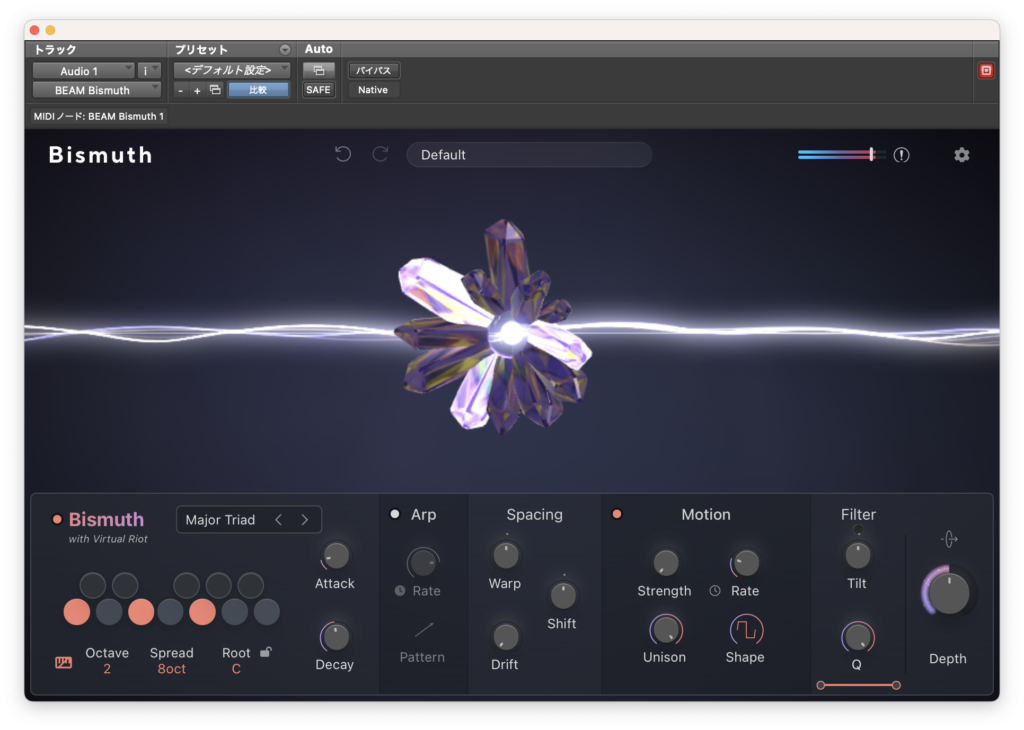1024x730 pixels.
Task: Click the left filter range handle
Action: pyautogui.click(x=821, y=685)
